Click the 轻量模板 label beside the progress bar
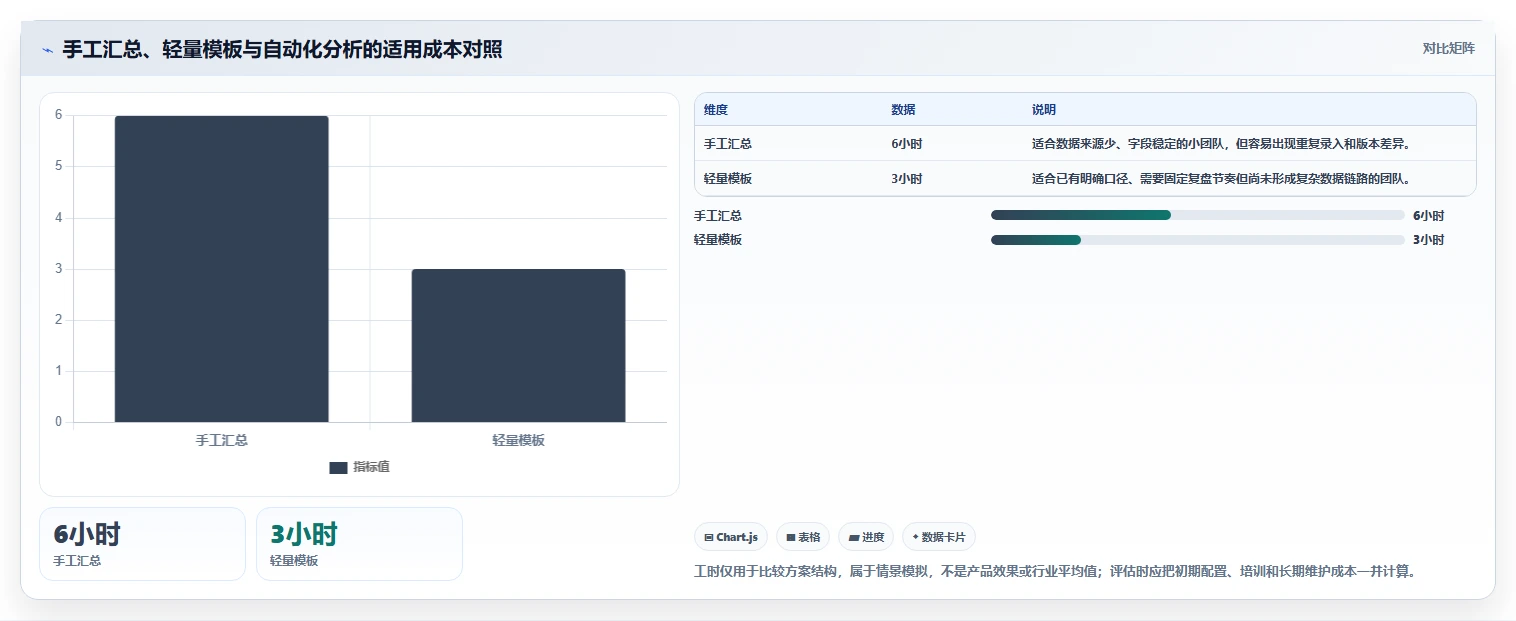 (x=718, y=239)
